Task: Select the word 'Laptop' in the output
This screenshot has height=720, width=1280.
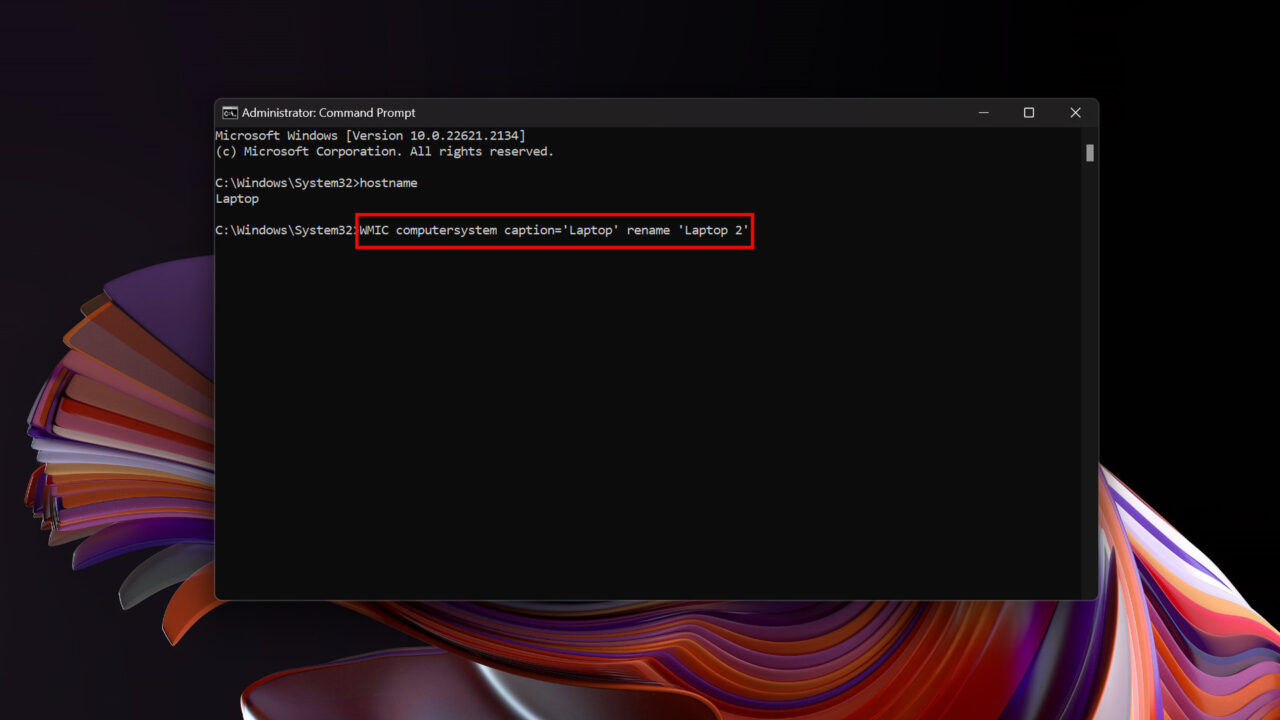Action: [237, 198]
